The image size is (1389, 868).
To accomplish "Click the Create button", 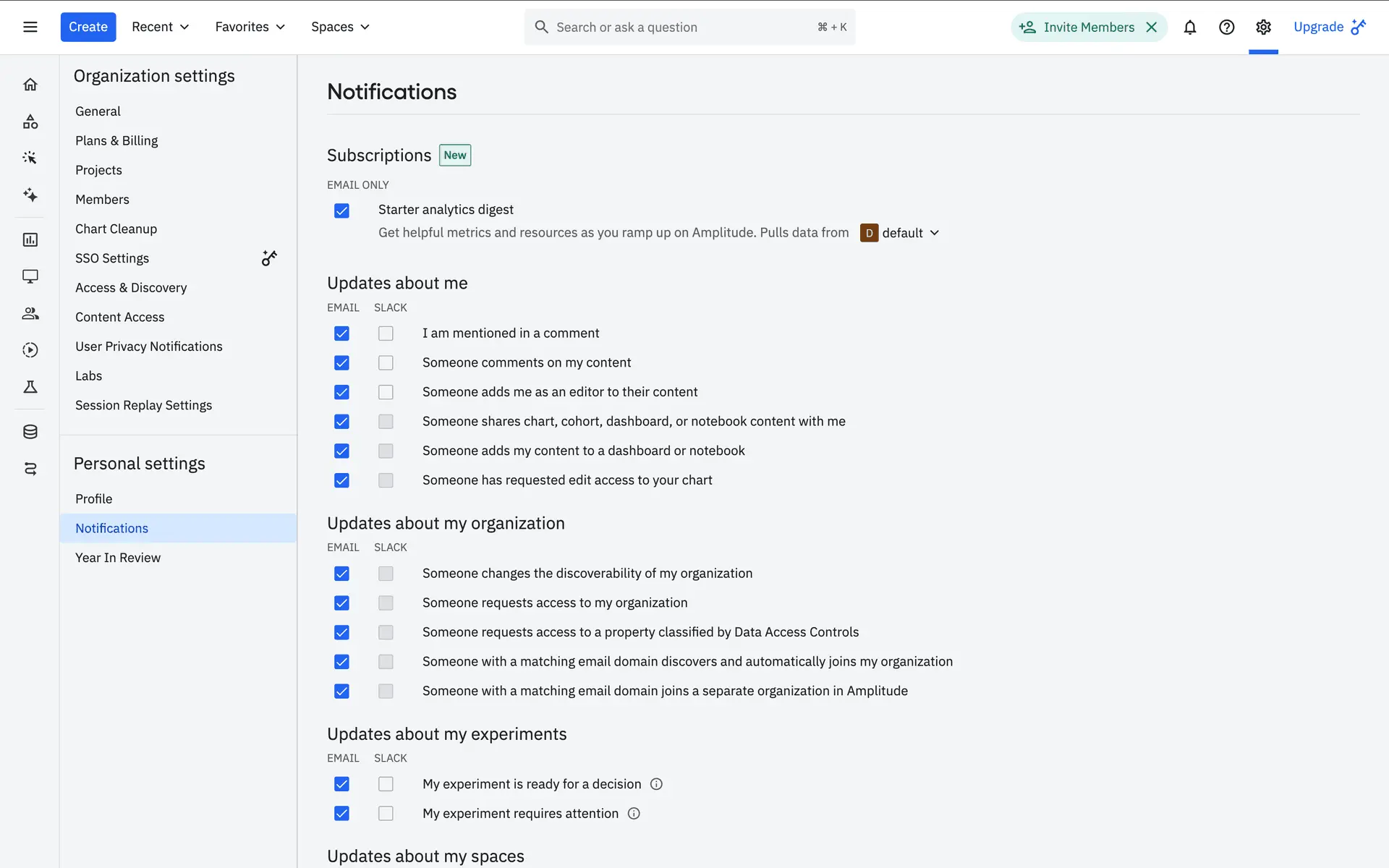I will [x=88, y=27].
